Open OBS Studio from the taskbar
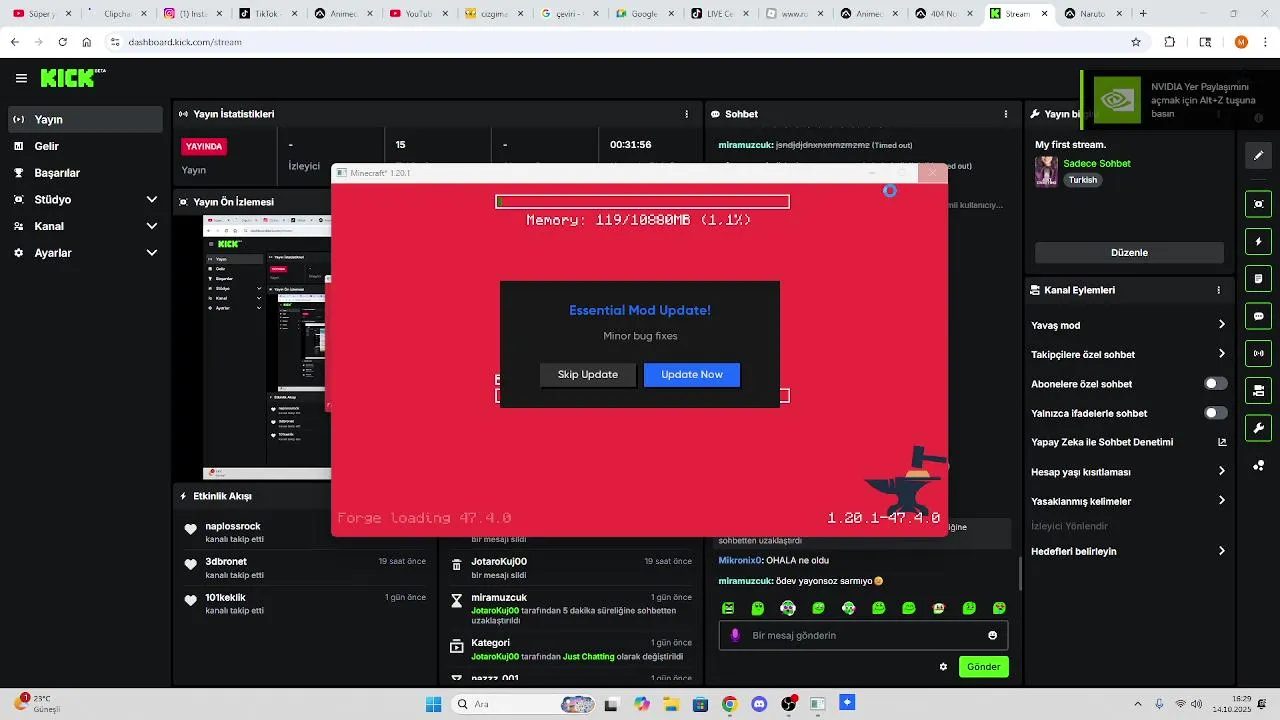The width and height of the screenshot is (1280, 720). point(789,704)
